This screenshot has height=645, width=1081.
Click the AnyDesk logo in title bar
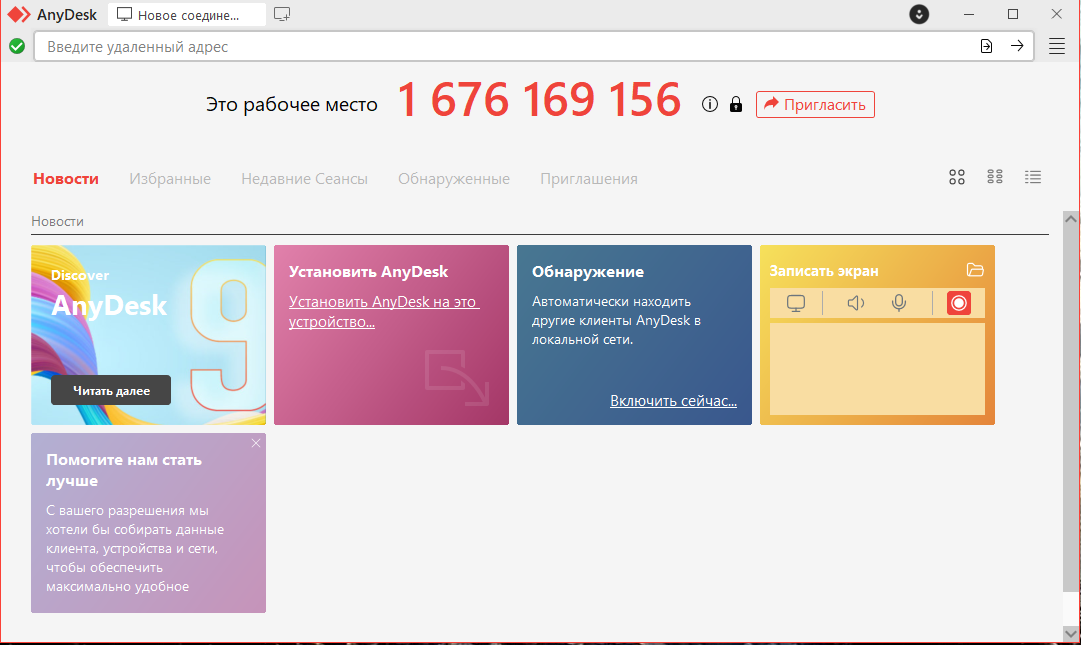[19, 14]
